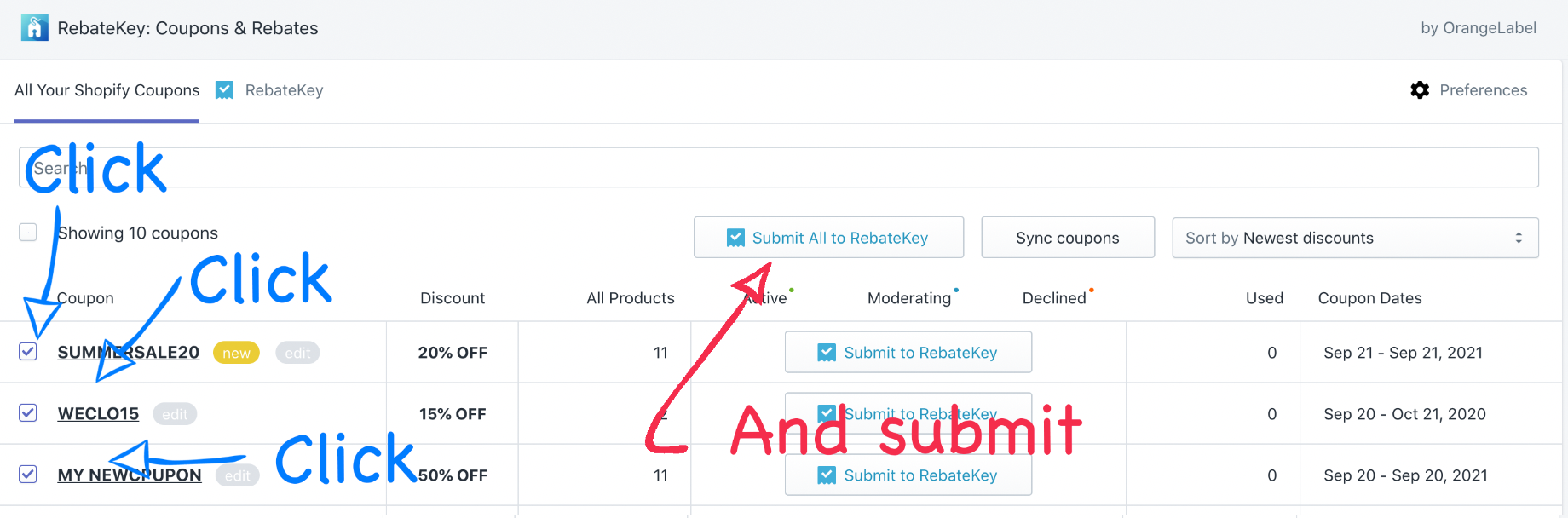Submit MY NEWCOUPON to RebateKey
Image resolution: width=1568 pixels, height=518 pixels.
(x=908, y=475)
